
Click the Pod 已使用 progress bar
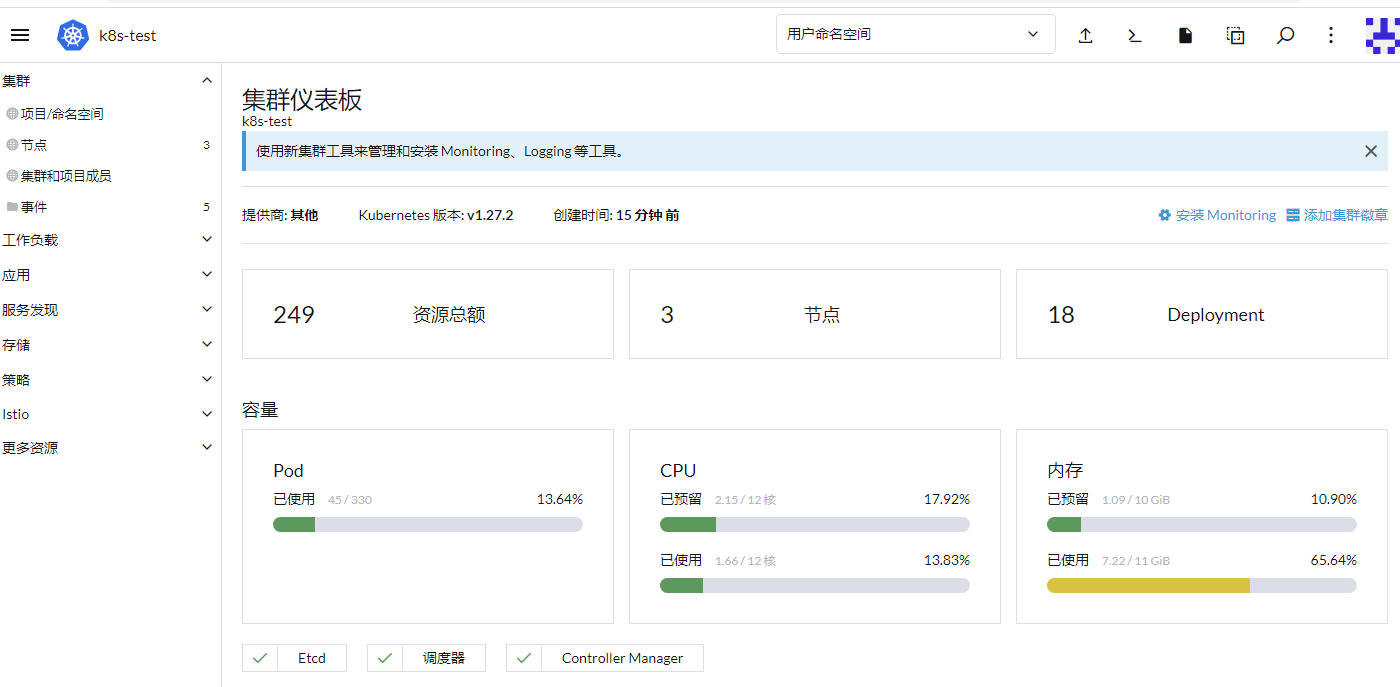click(x=428, y=525)
